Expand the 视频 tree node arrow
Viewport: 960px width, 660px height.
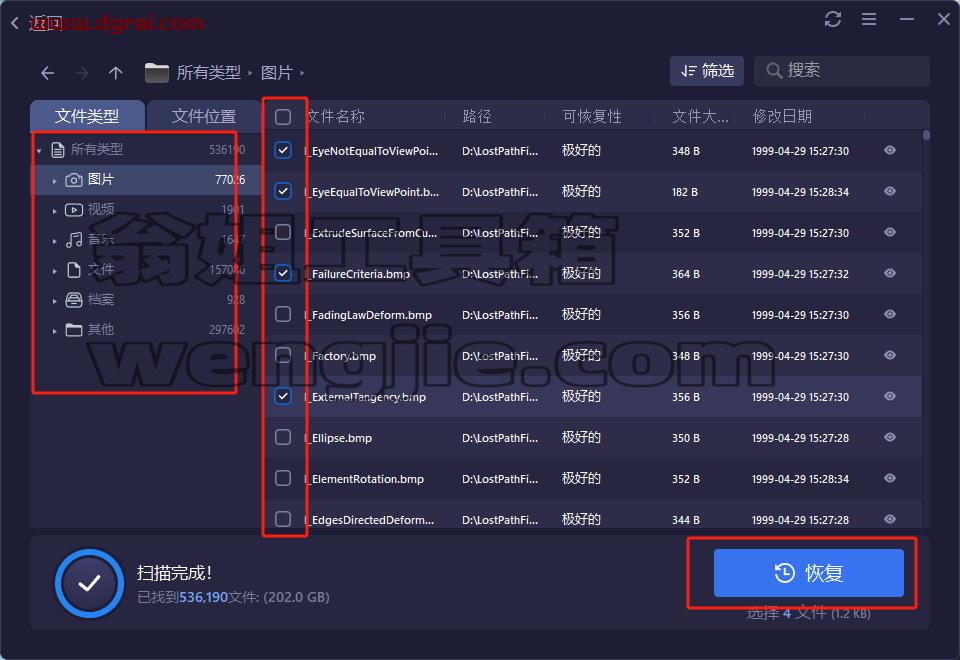pos(54,211)
